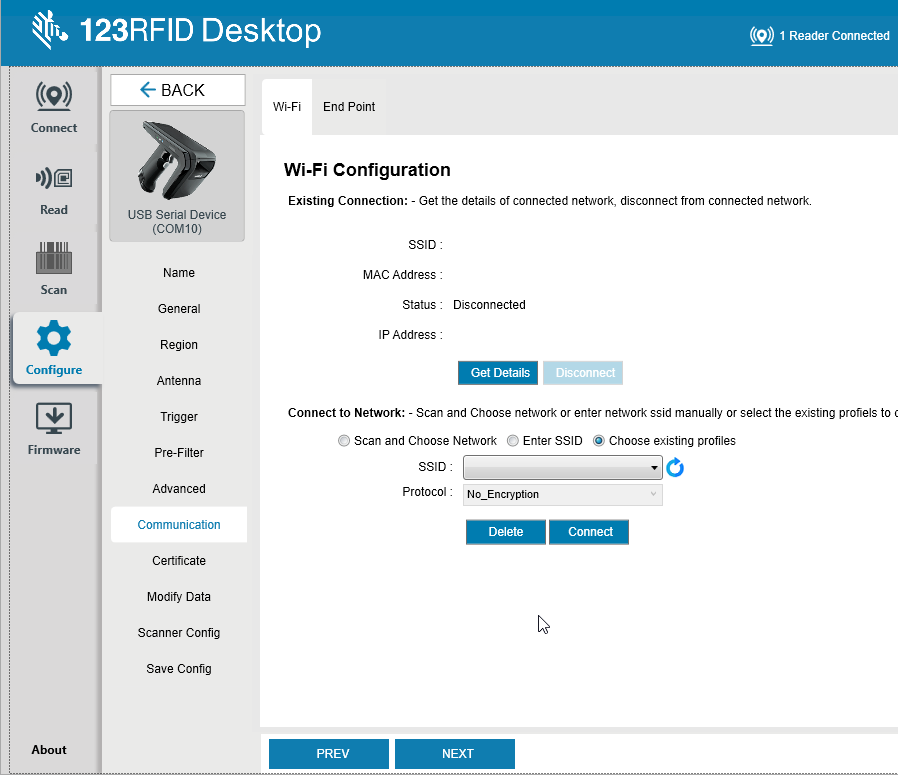The width and height of the screenshot is (898, 775).
Task: Click the Disconnected status value
Action: [x=489, y=305]
